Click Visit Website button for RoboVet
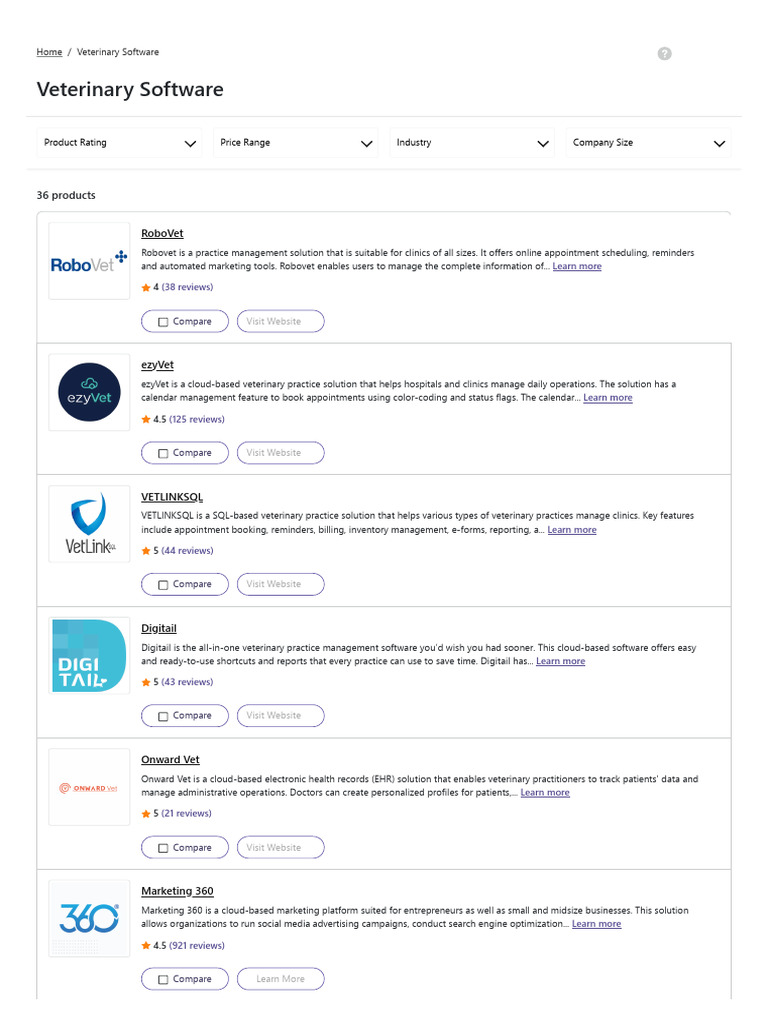The width and height of the screenshot is (768, 1024). tap(281, 321)
